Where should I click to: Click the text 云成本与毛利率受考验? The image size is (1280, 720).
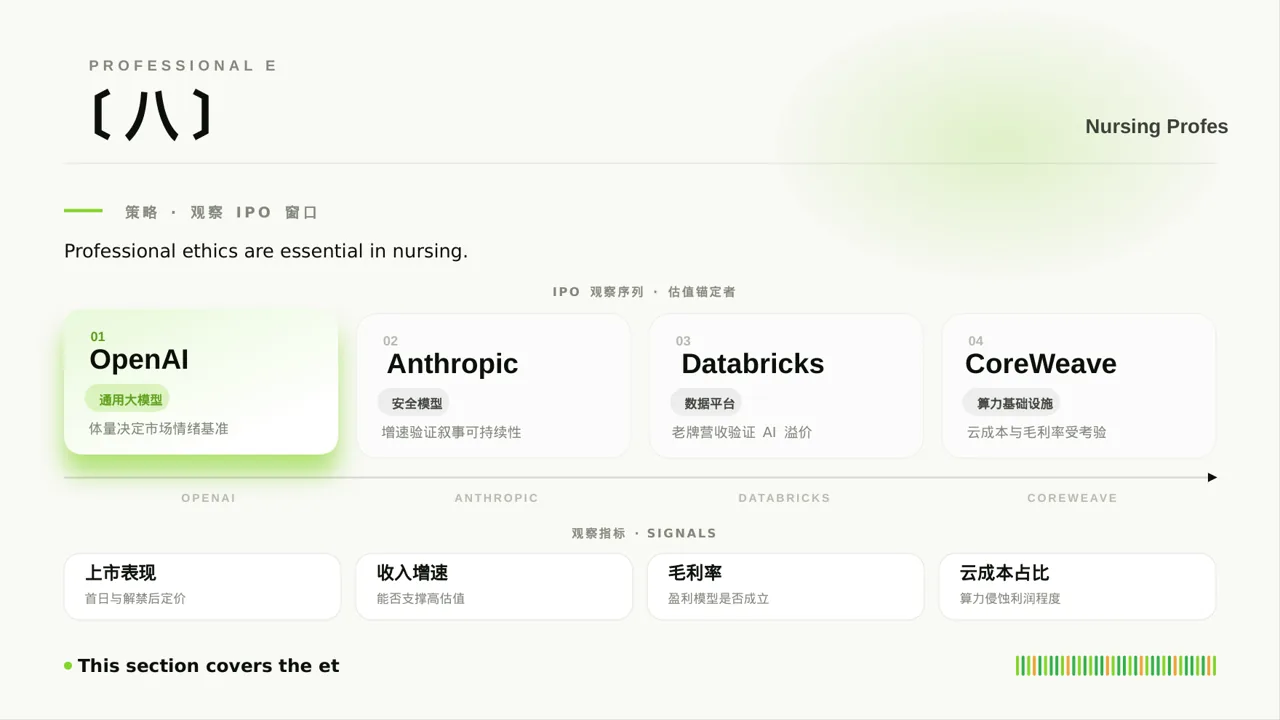point(1037,433)
